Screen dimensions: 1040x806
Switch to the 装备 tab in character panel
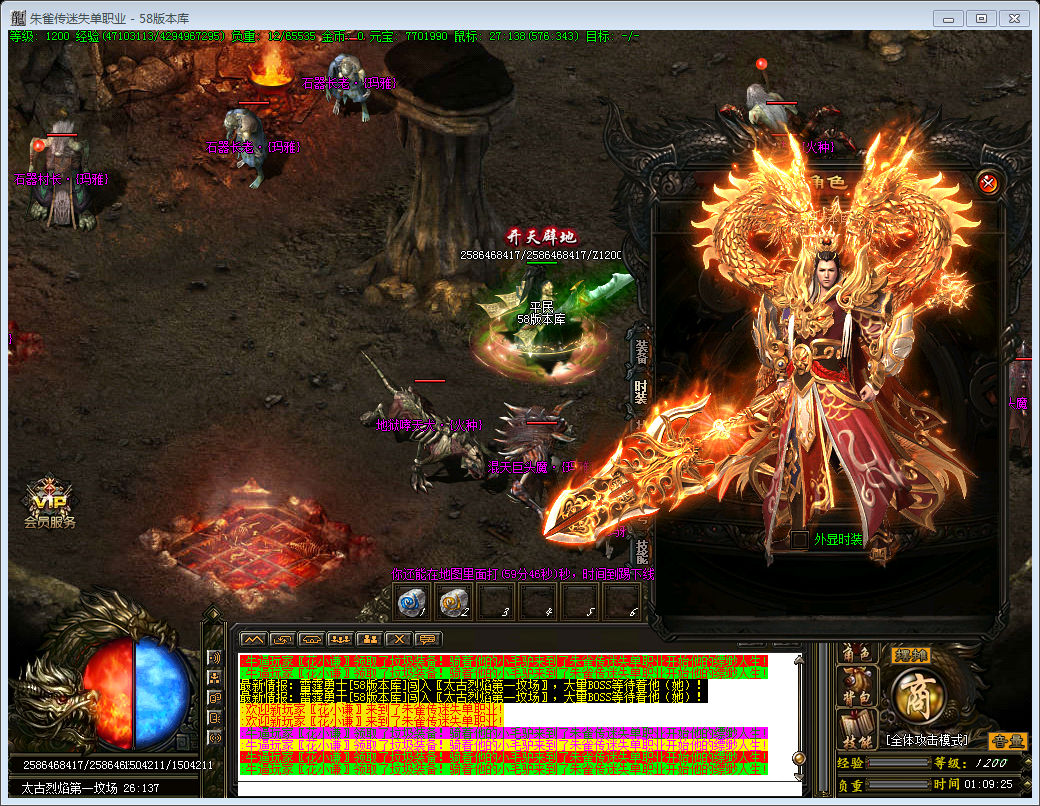pyautogui.click(x=641, y=351)
